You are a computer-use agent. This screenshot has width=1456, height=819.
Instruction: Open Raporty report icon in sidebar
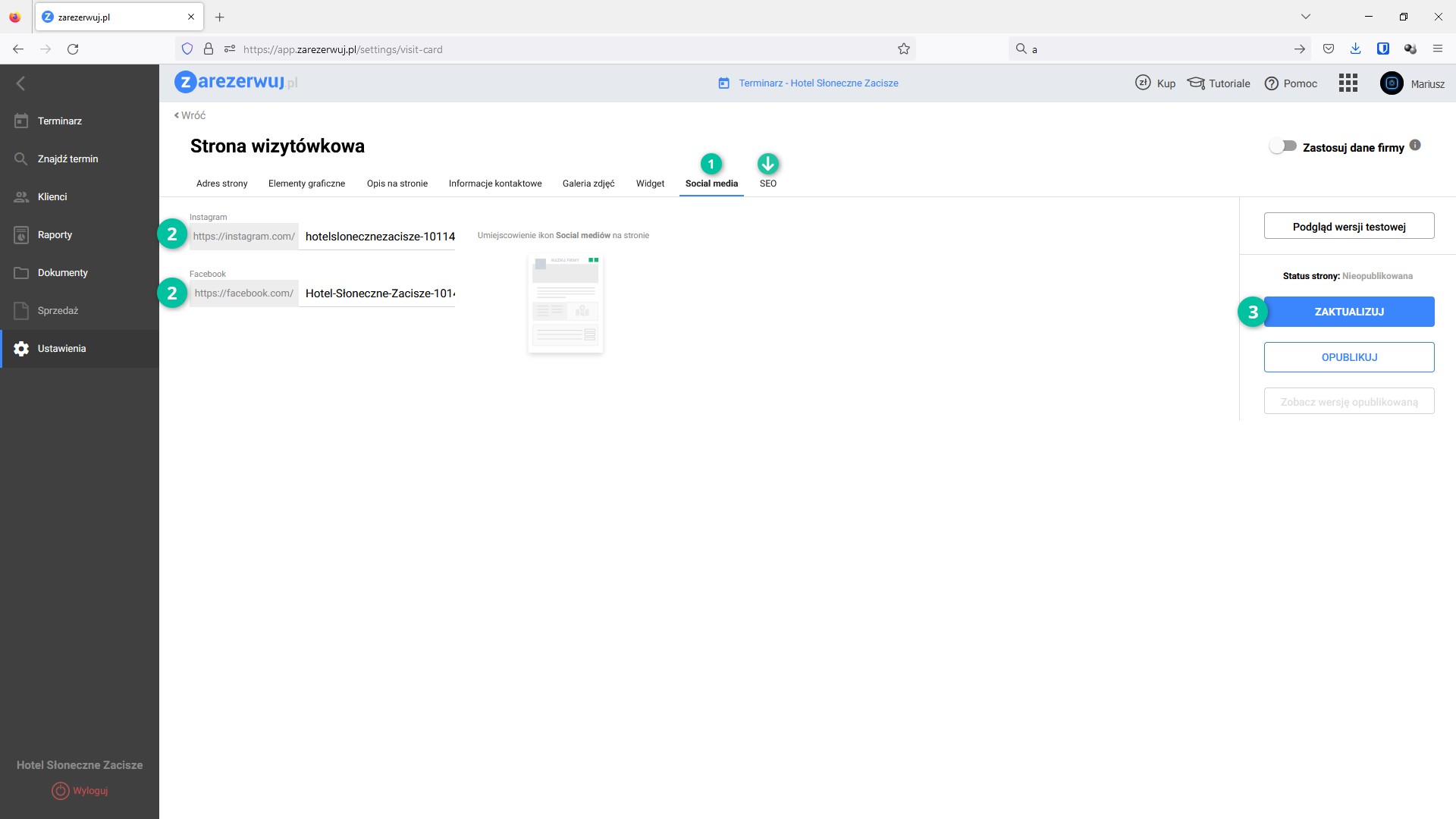tap(21, 235)
